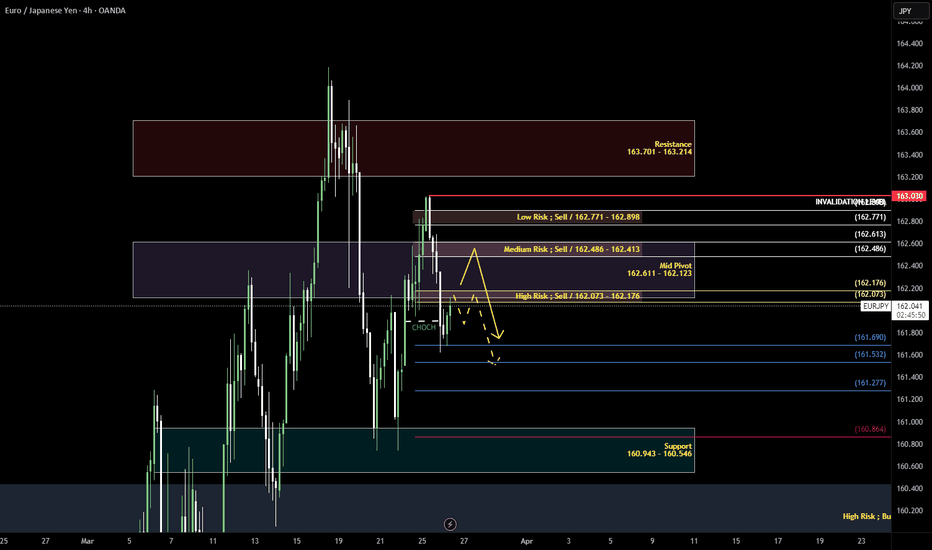Select the High Risk Sell 162.073 - 162.176 label
This screenshot has width=932, height=550.
point(577,296)
